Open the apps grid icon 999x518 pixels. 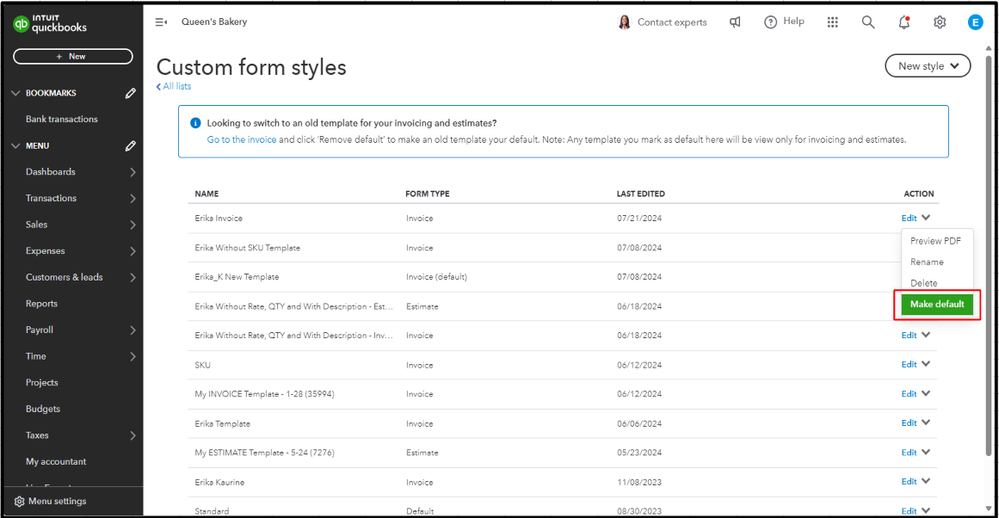click(833, 22)
